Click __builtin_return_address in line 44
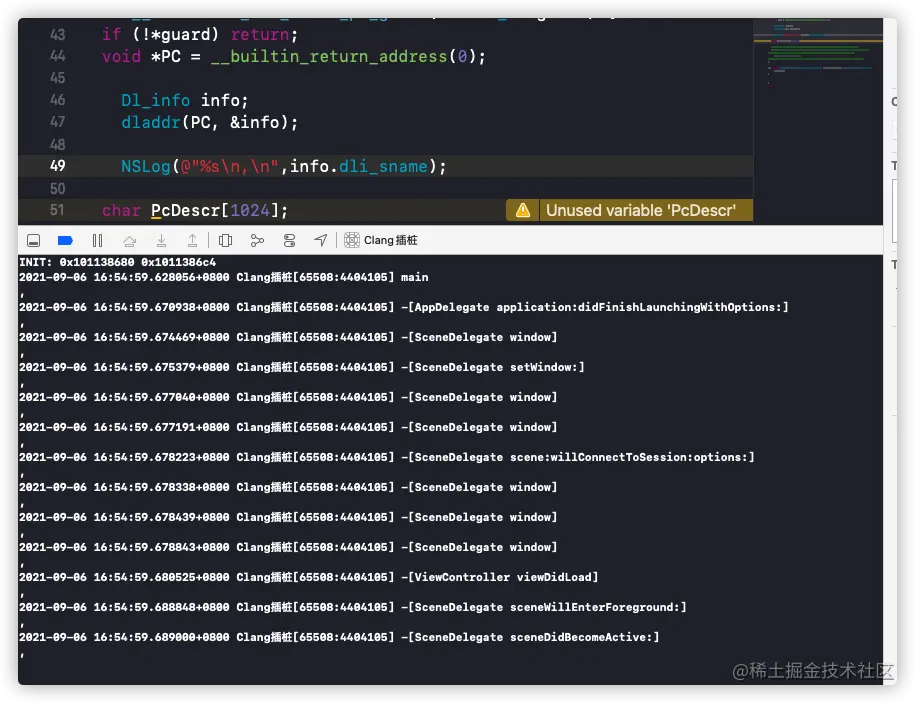Screen dimensions: 915x703 pyautogui.click(x=329, y=57)
